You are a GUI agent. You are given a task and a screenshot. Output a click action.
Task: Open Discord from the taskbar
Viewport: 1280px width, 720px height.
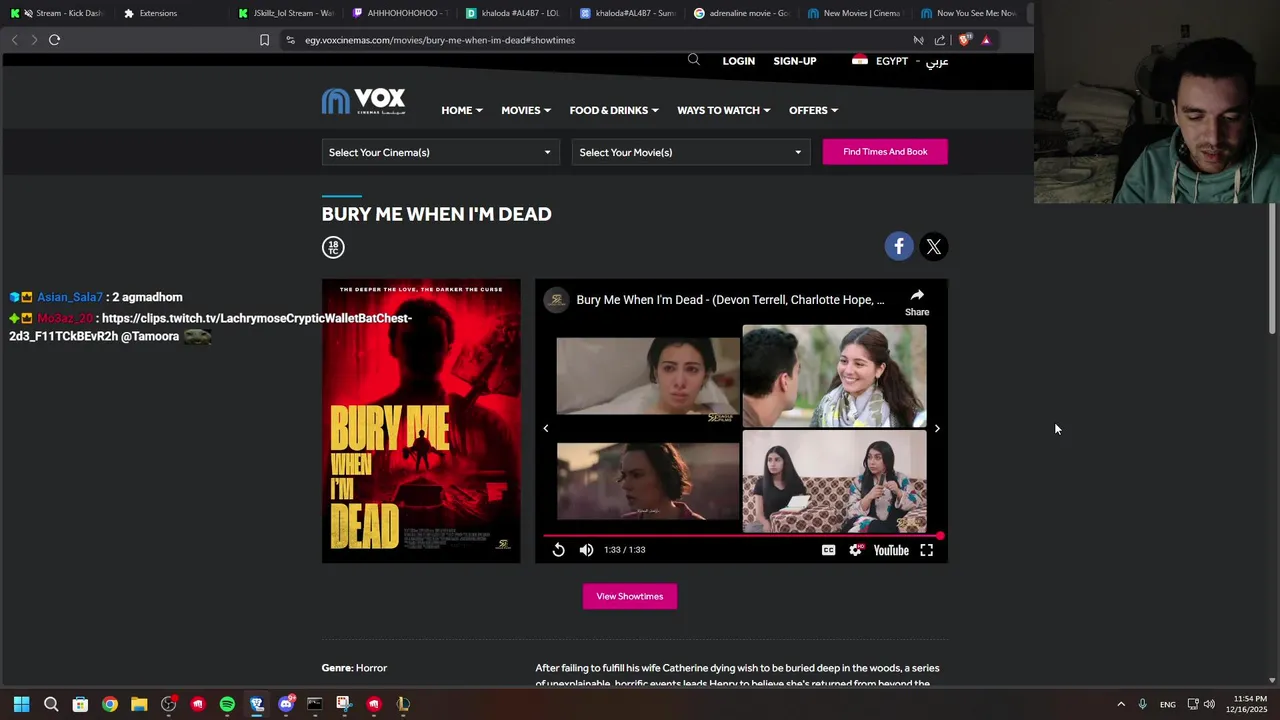(x=286, y=704)
